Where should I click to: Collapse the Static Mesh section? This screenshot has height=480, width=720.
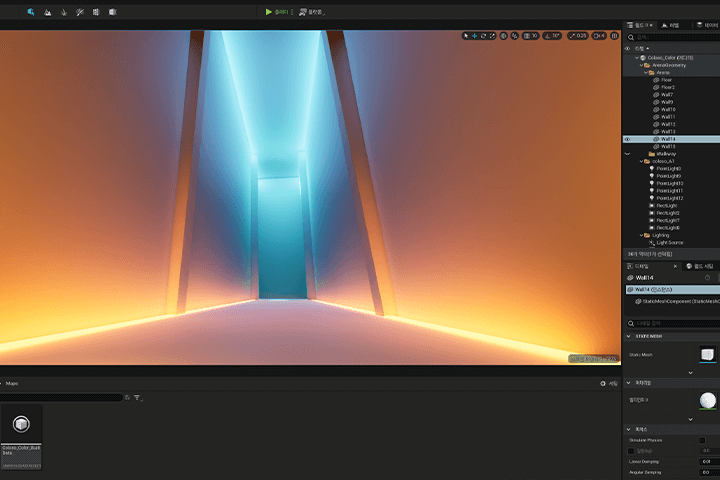(629, 336)
